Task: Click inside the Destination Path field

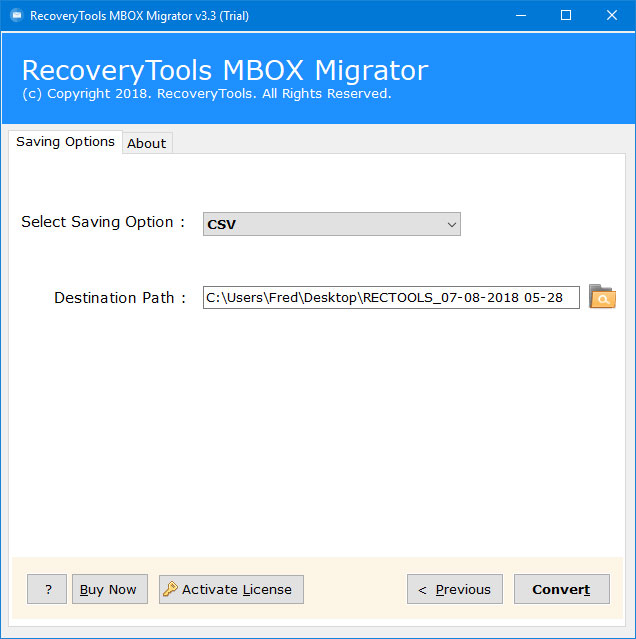Action: pos(391,297)
